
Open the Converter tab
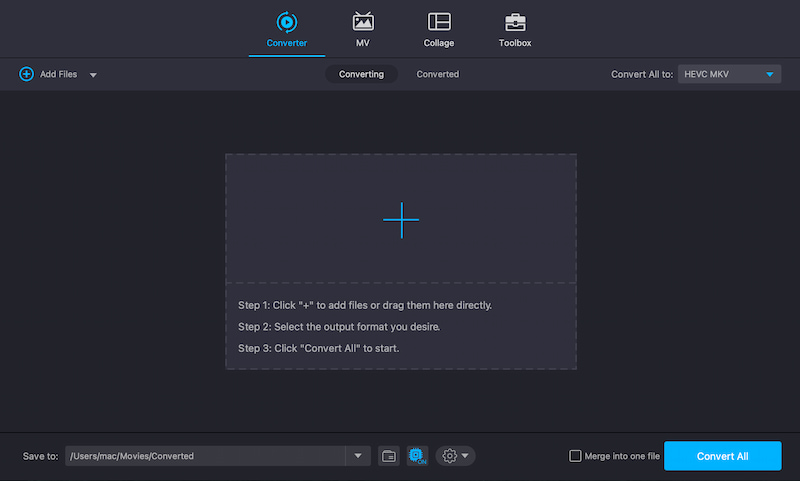pos(286,30)
